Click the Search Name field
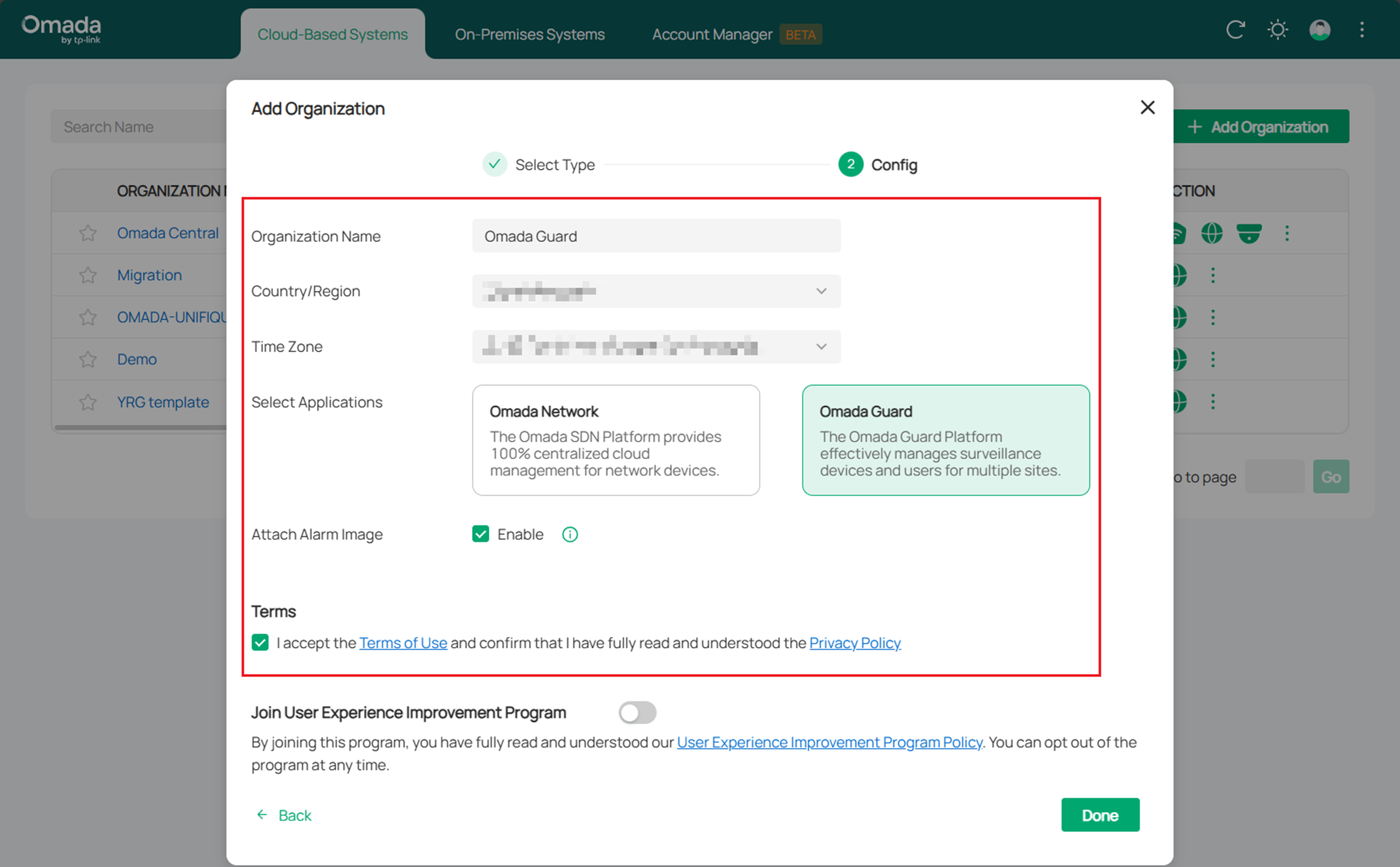Screen dimensions: 1400x867 pos(138,127)
